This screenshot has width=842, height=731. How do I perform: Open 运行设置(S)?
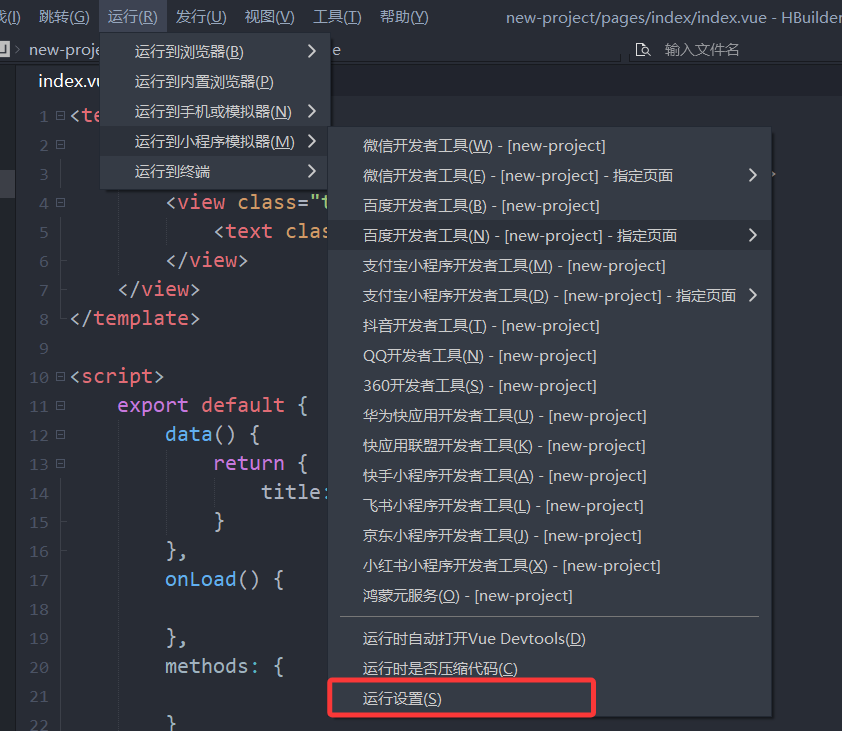(550, 699)
